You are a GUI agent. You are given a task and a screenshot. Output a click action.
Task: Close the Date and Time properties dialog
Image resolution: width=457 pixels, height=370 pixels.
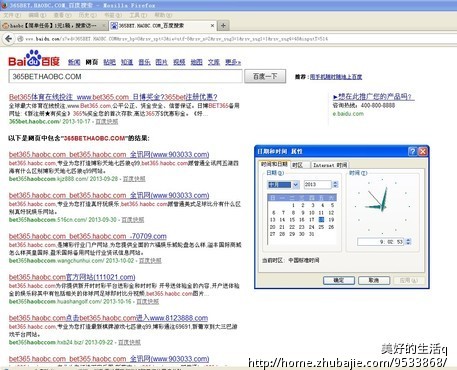click(423, 151)
